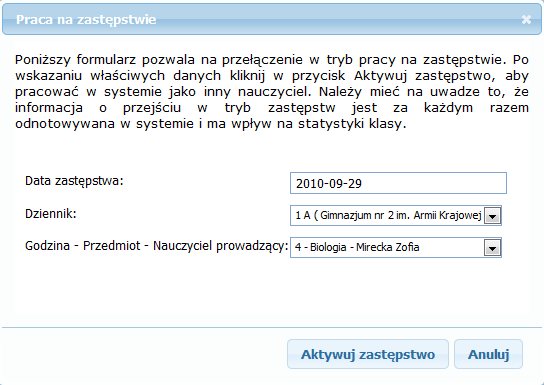Image resolution: width=544 pixels, height=385 pixels.
Task: Click the Aktywuj zastępstwo button
Action: (x=368, y=354)
